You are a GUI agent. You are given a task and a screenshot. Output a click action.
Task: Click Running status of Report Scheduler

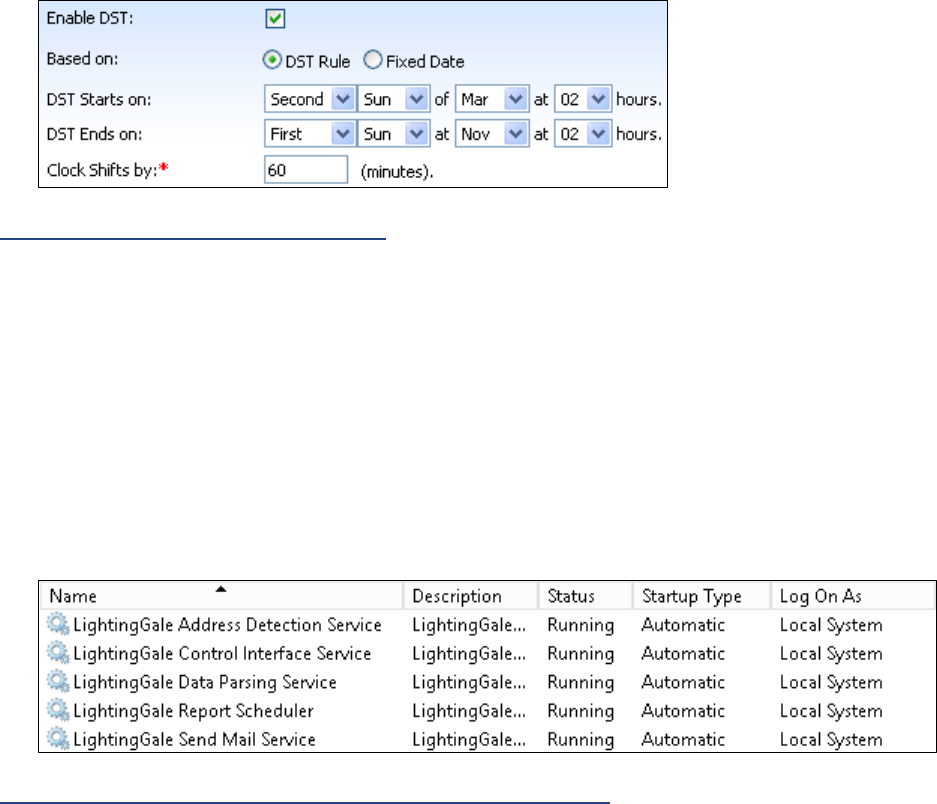(580, 711)
